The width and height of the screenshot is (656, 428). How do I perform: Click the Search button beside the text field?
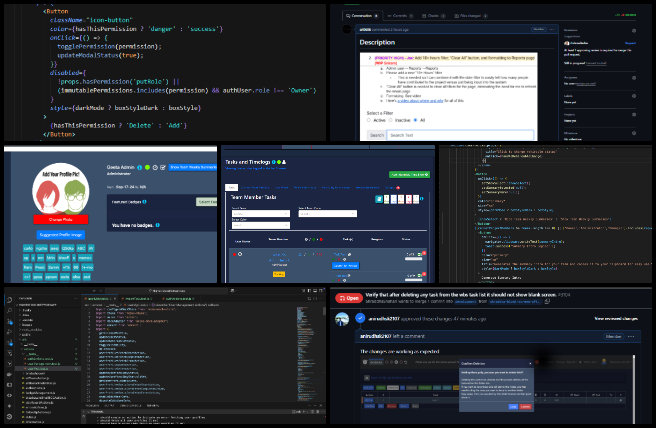[377, 135]
